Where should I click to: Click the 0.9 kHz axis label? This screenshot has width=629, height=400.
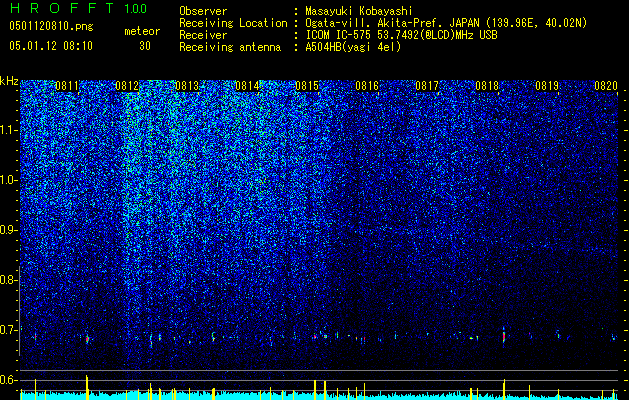(9, 230)
